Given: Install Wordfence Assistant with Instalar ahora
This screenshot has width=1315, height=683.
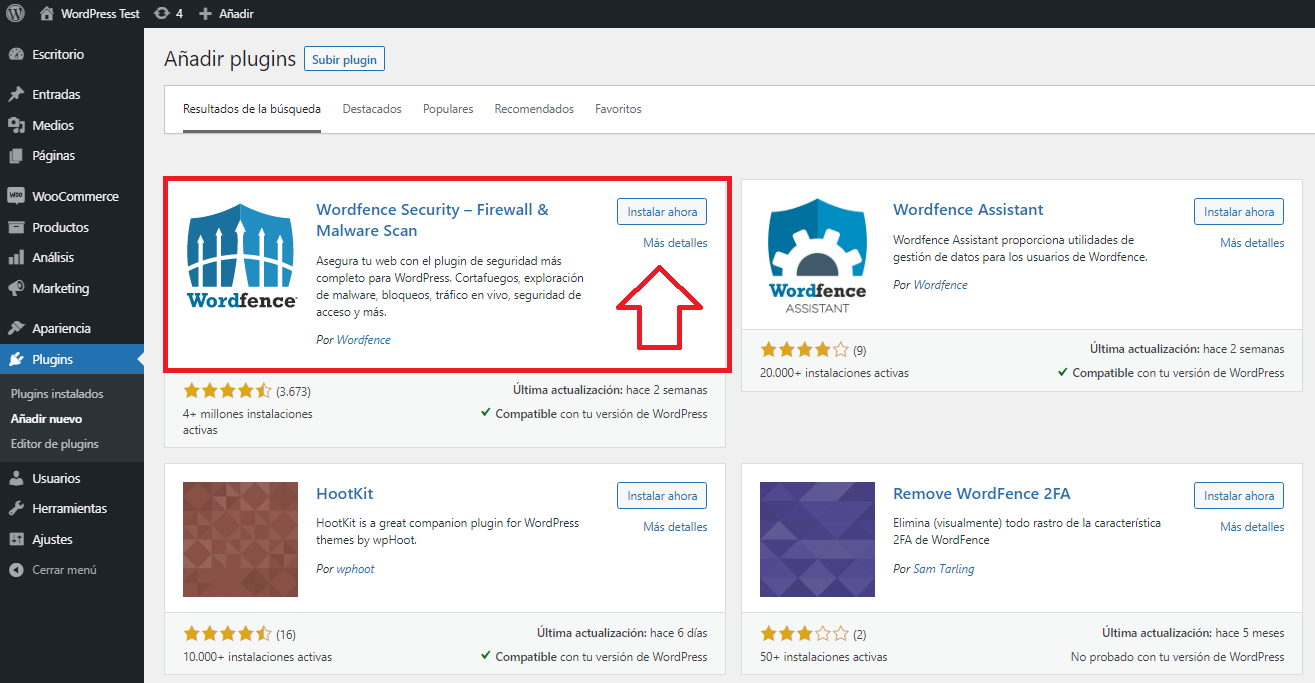Looking at the screenshot, I should click(1239, 212).
